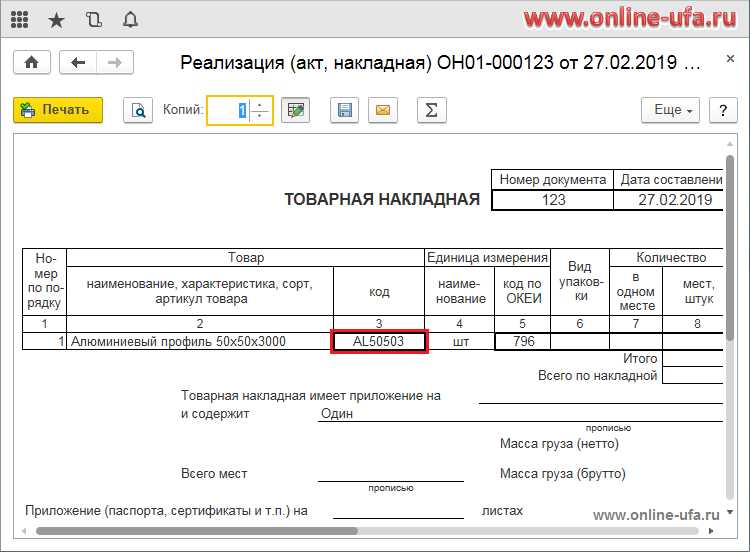The width and height of the screenshot is (750, 552).
Task: Open print preview magnifier icon
Action: [138, 110]
